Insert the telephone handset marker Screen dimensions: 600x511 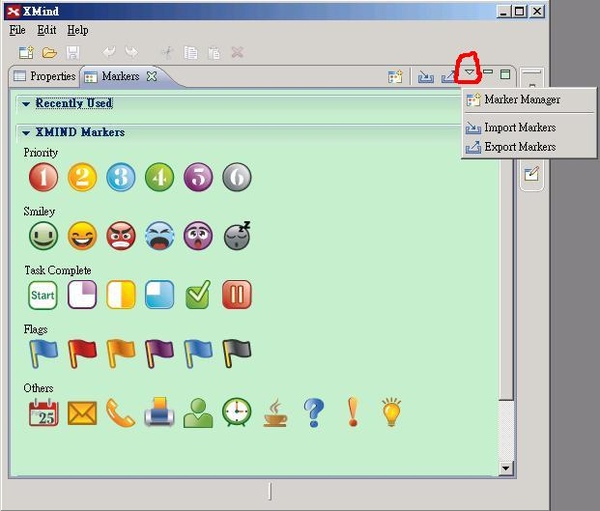(x=121, y=412)
